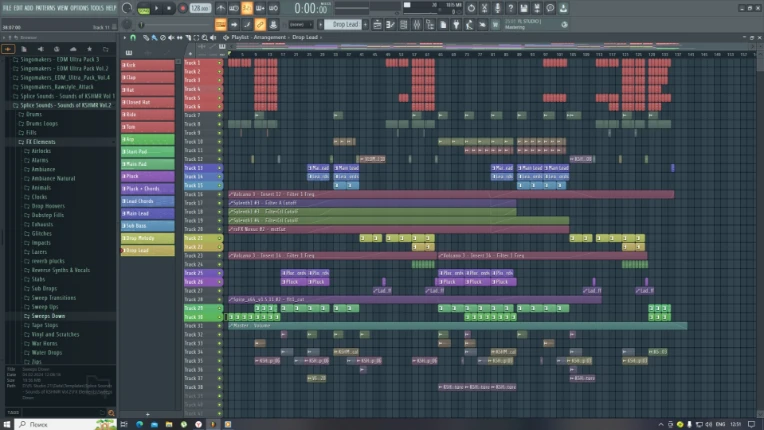Open the Windows Start menu
Screen dimensions: 764x430
tap(7, 425)
